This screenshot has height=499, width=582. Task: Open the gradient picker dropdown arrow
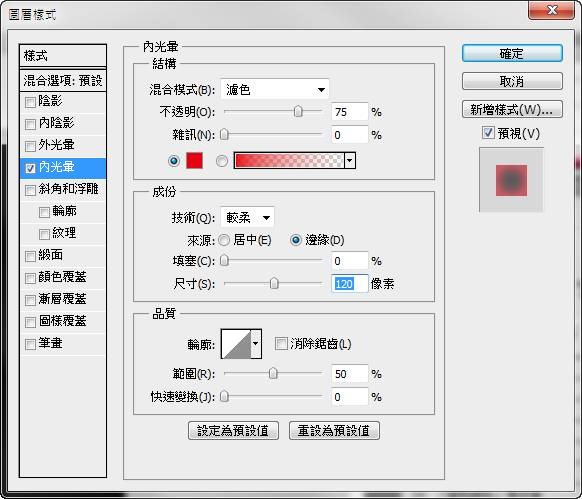click(350, 161)
